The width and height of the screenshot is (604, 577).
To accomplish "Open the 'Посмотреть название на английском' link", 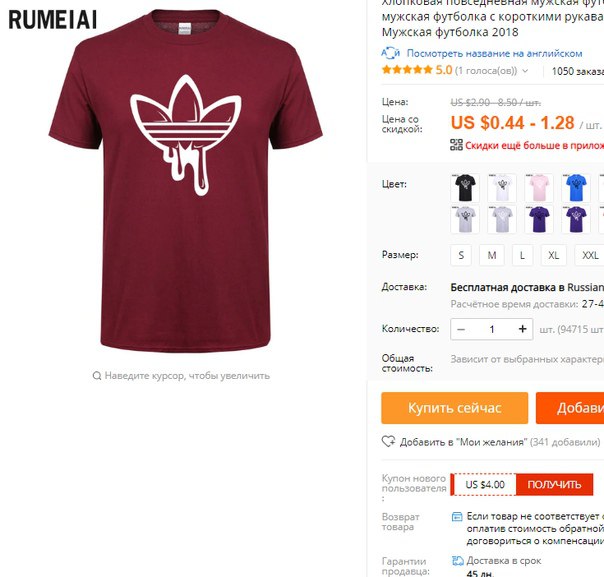I will point(495,53).
